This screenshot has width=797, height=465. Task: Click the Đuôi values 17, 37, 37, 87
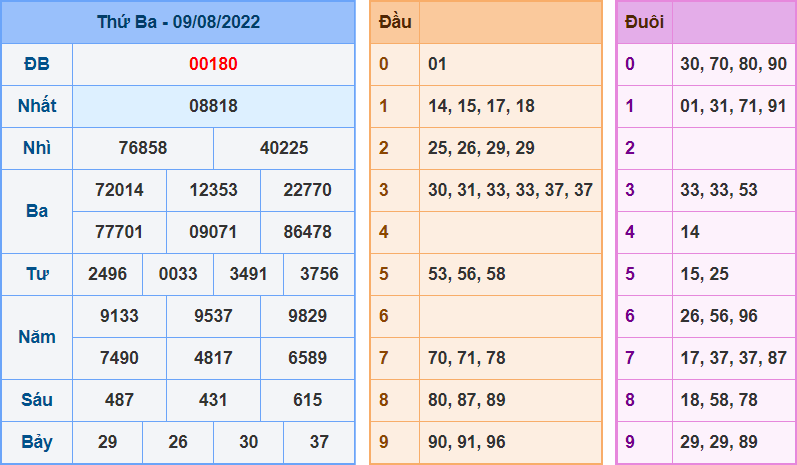click(x=733, y=358)
